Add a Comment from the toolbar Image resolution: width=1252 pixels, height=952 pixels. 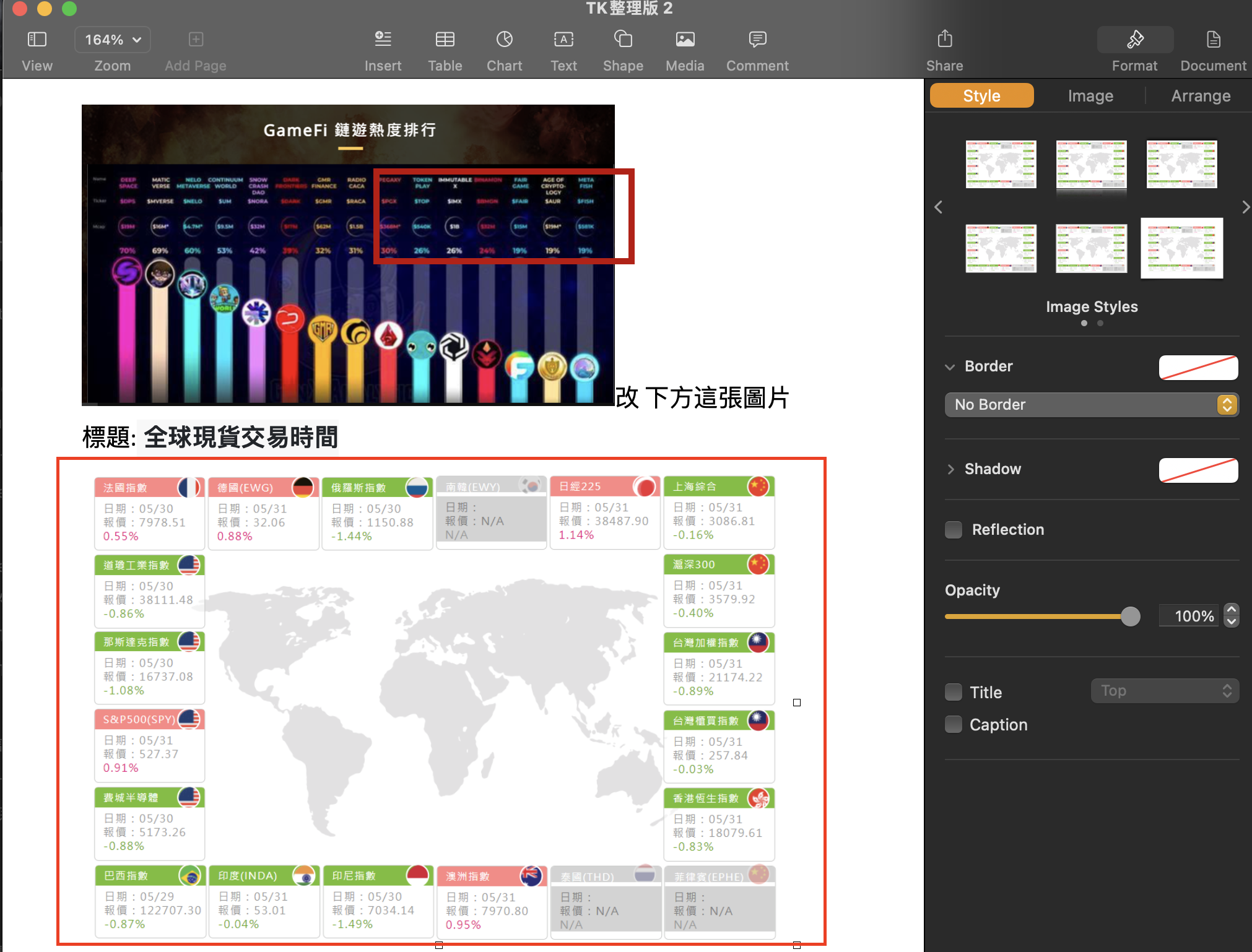(757, 40)
